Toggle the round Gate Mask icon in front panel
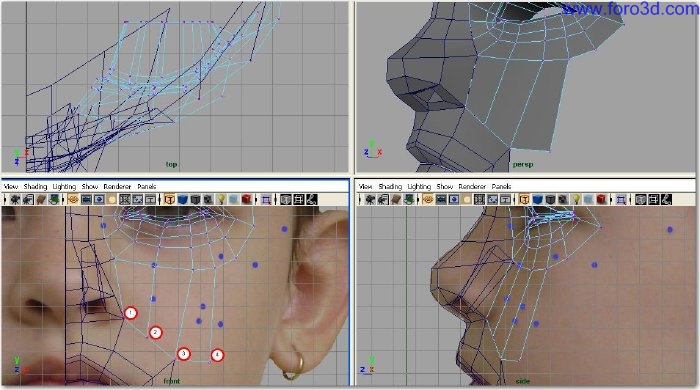The image size is (700, 390). point(112,199)
